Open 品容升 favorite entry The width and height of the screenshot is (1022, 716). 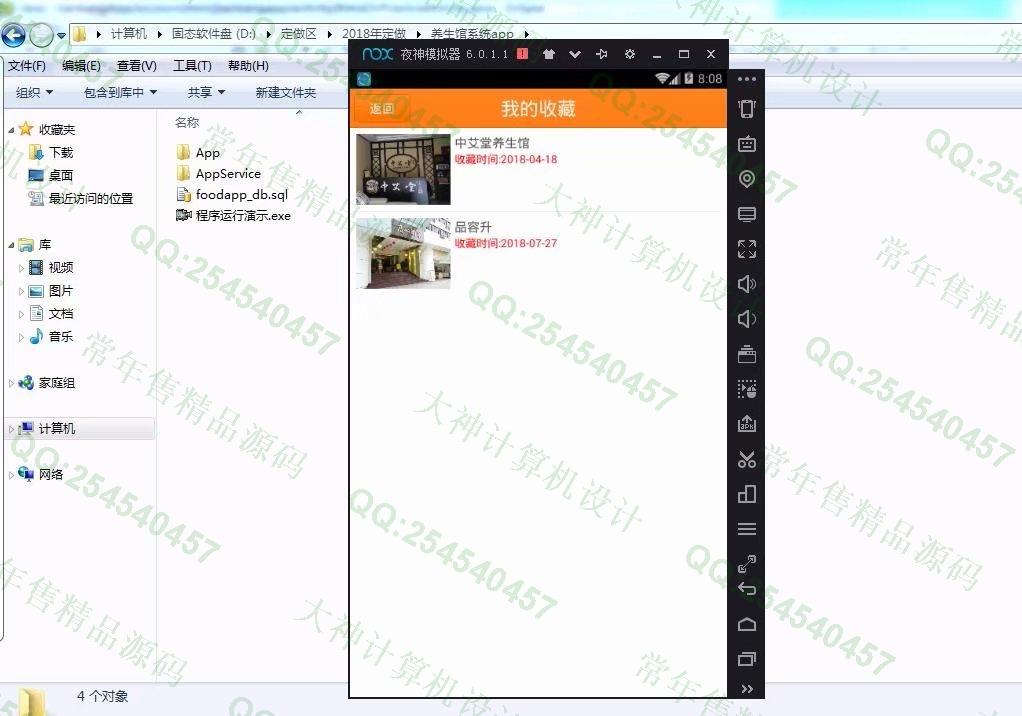(x=538, y=253)
